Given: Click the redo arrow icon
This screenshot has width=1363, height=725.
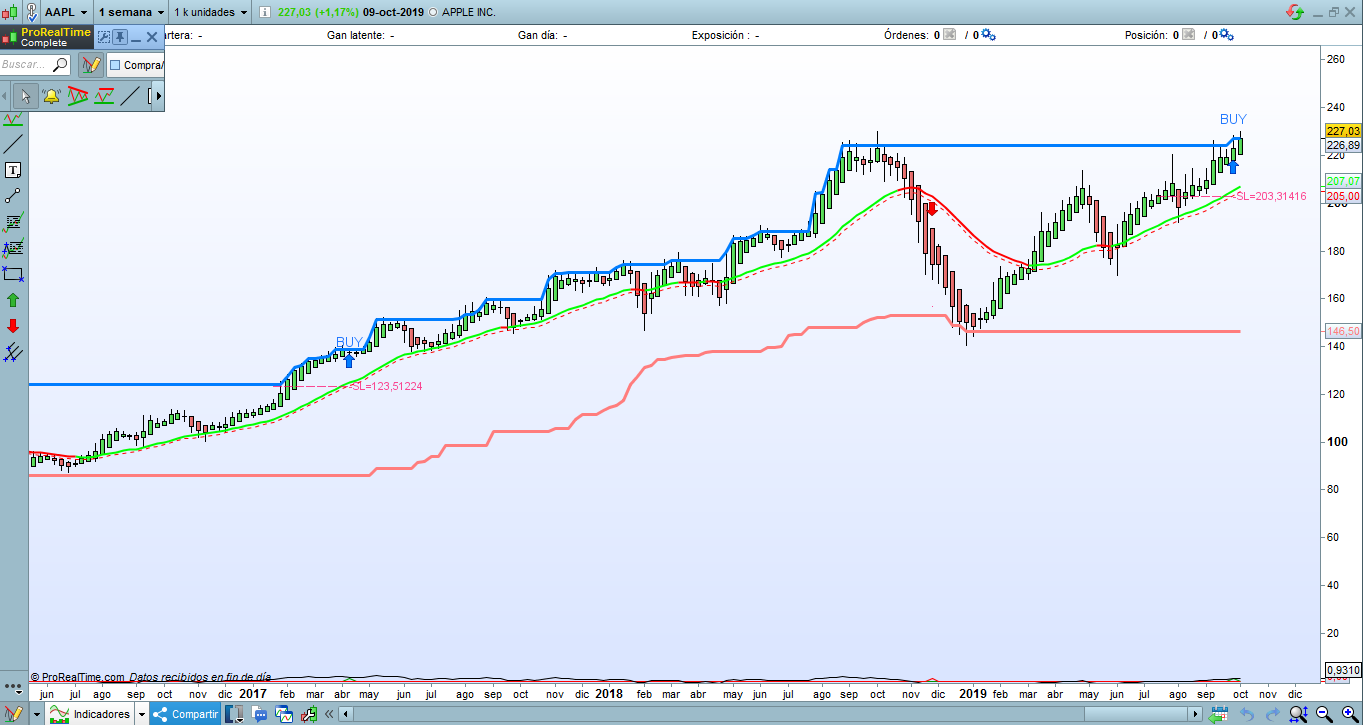Looking at the screenshot, I should 1271,714.
